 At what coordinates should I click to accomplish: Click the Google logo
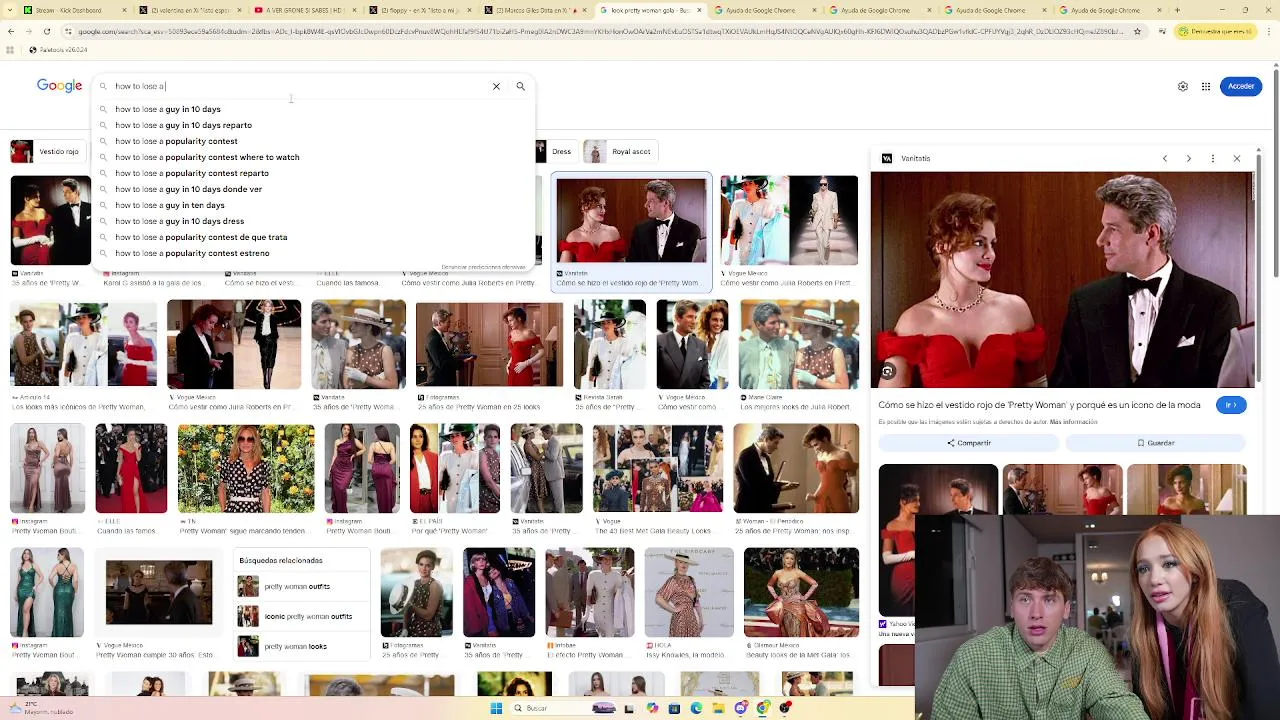(x=59, y=86)
